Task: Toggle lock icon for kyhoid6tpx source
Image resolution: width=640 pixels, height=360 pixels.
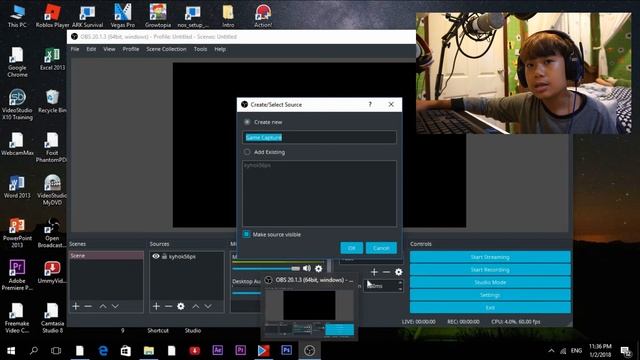Action: click(x=164, y=256)
